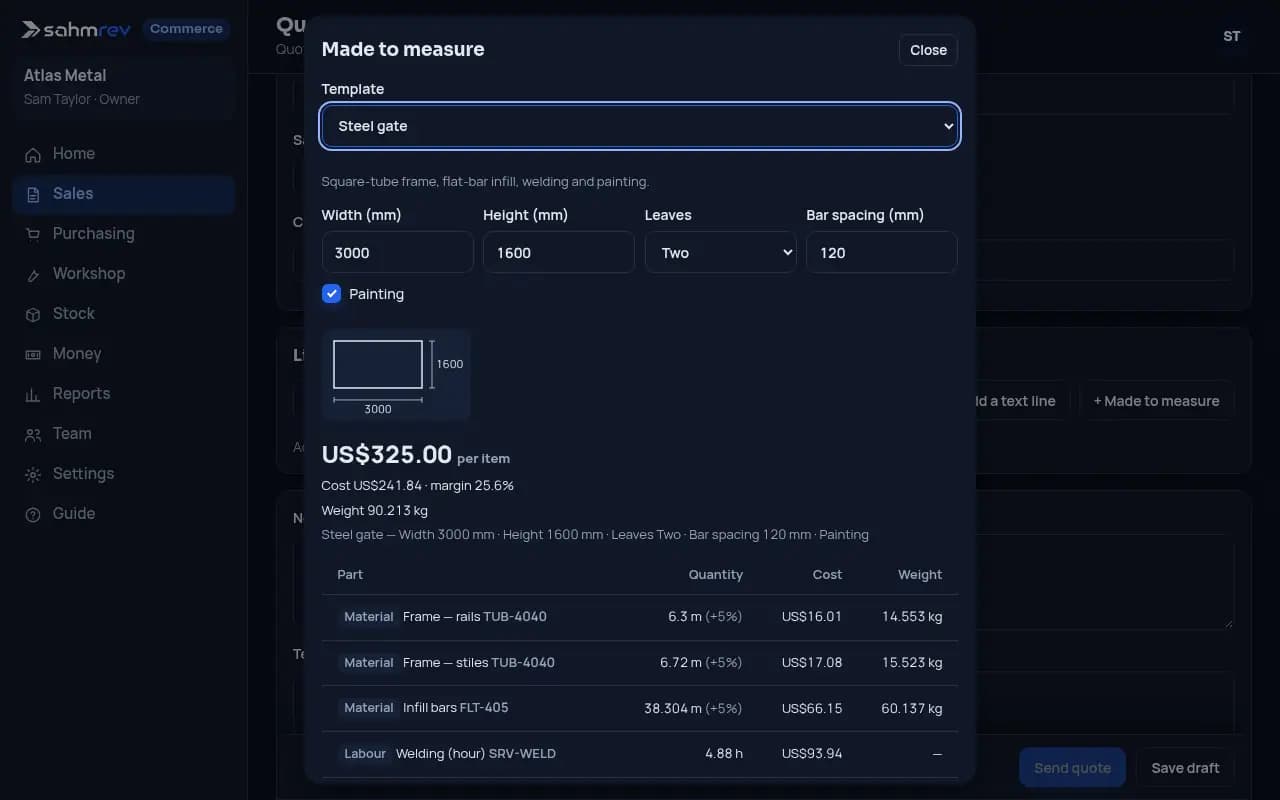The height and width of the screenshot is (800, 1280).
Task: Click the Reports chart icon
Action: coord(33,394)
